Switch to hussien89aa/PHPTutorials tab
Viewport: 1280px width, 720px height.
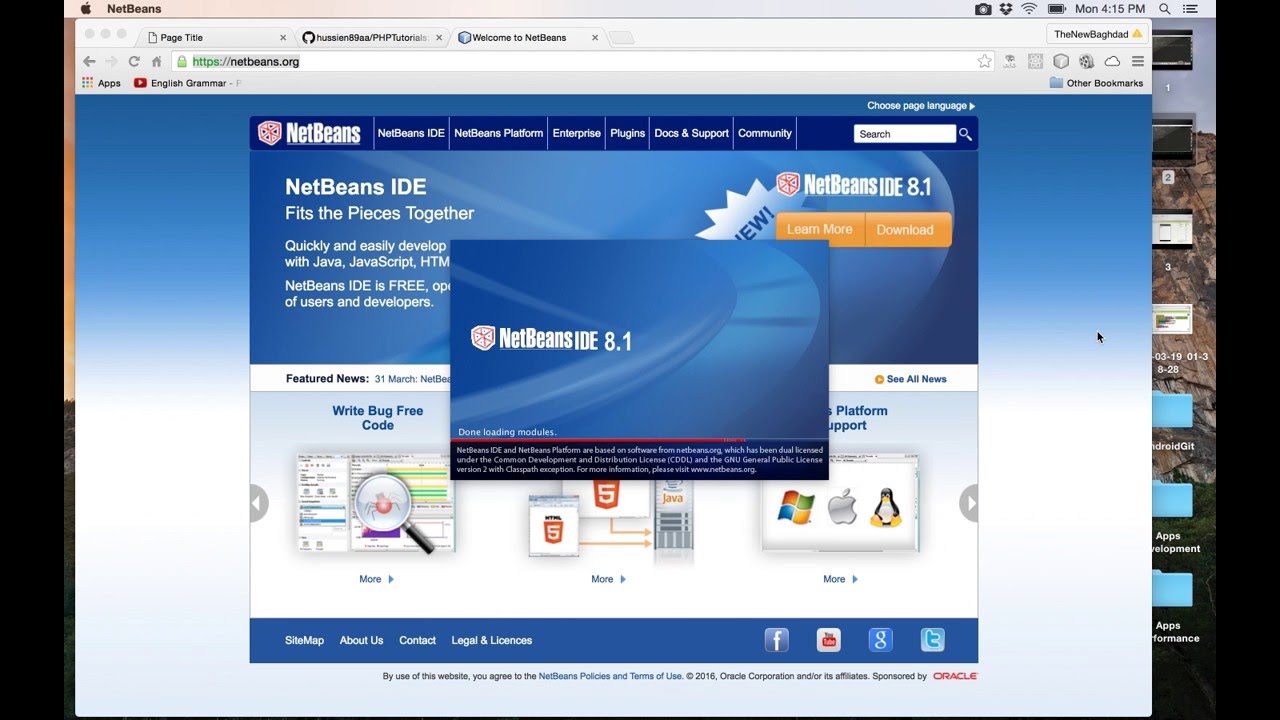tap(371, 37)
